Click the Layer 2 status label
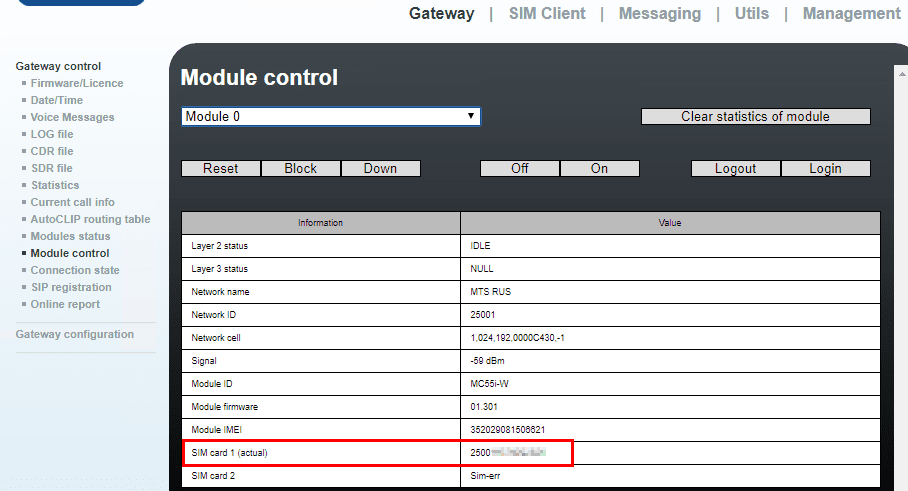Image resolution: width=908 pixels, height=491 pixels. coord(219,246)
